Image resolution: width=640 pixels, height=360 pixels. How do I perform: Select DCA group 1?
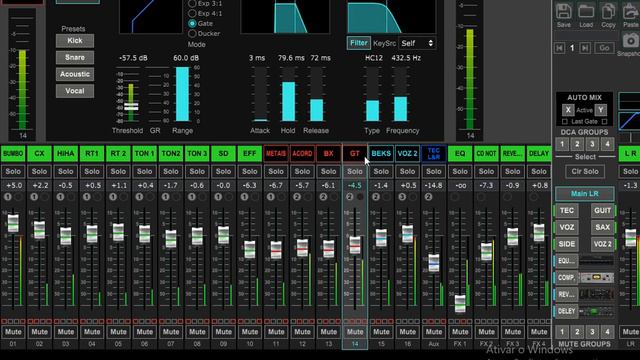pyautogui.click(x=562, y=144)
